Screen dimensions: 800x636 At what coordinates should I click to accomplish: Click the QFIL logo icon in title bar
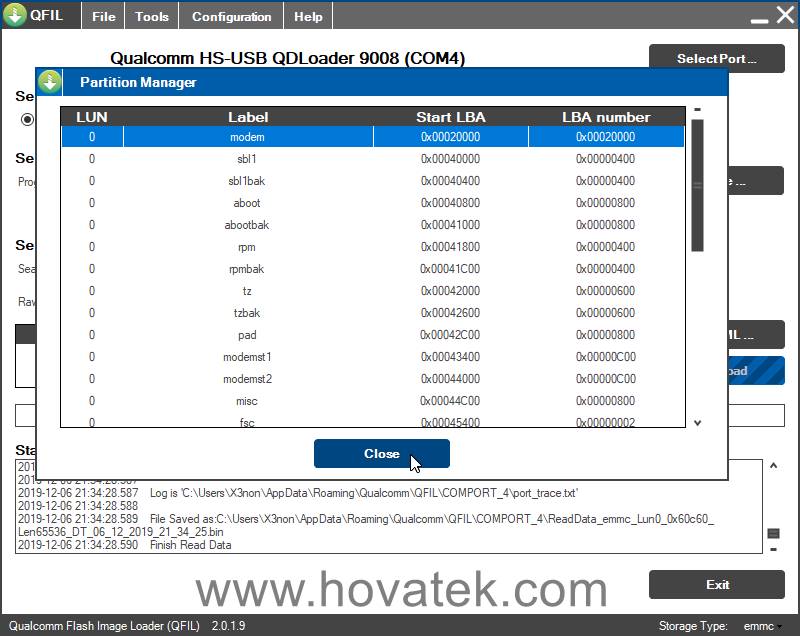(14, 14)
